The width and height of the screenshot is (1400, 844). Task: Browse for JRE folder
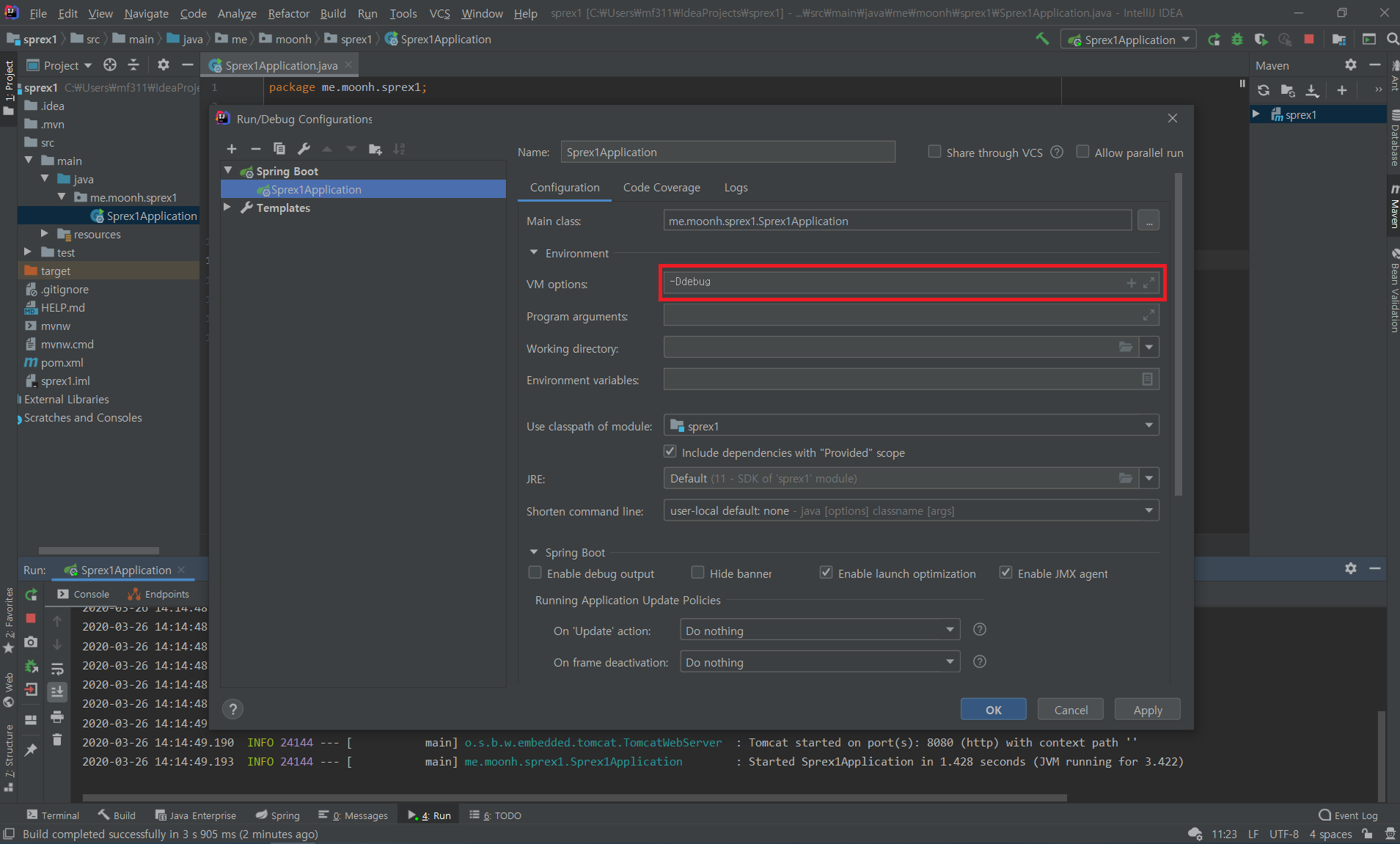(x=1126, y=478)
